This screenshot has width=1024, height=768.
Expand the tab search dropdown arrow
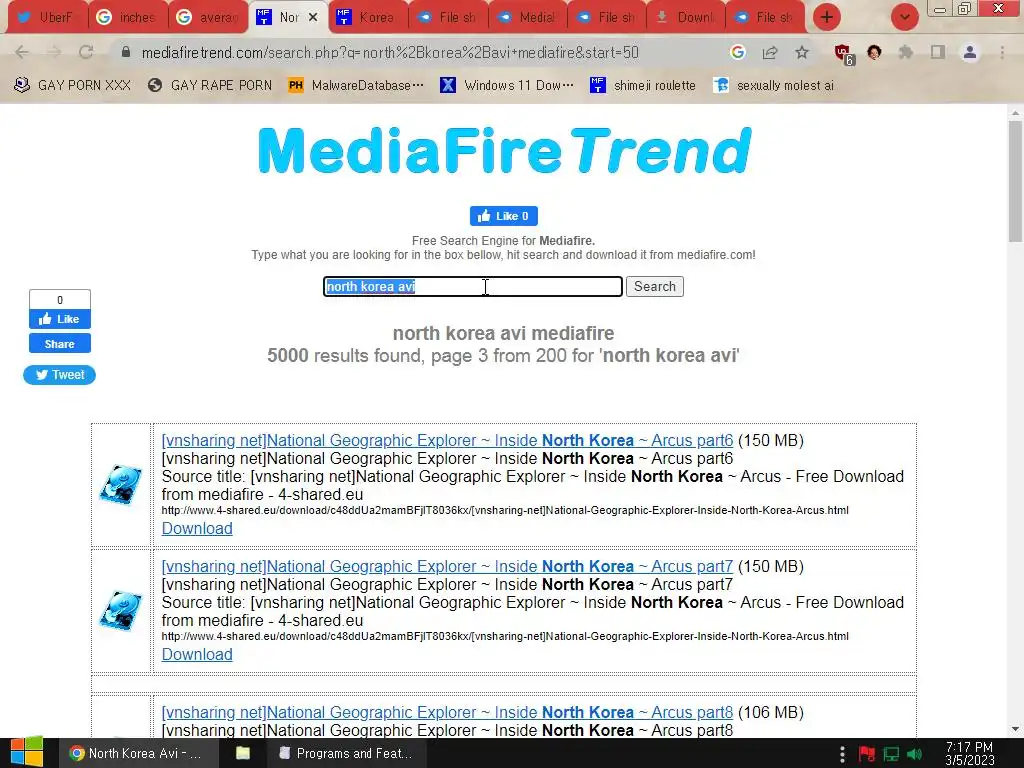905,17
